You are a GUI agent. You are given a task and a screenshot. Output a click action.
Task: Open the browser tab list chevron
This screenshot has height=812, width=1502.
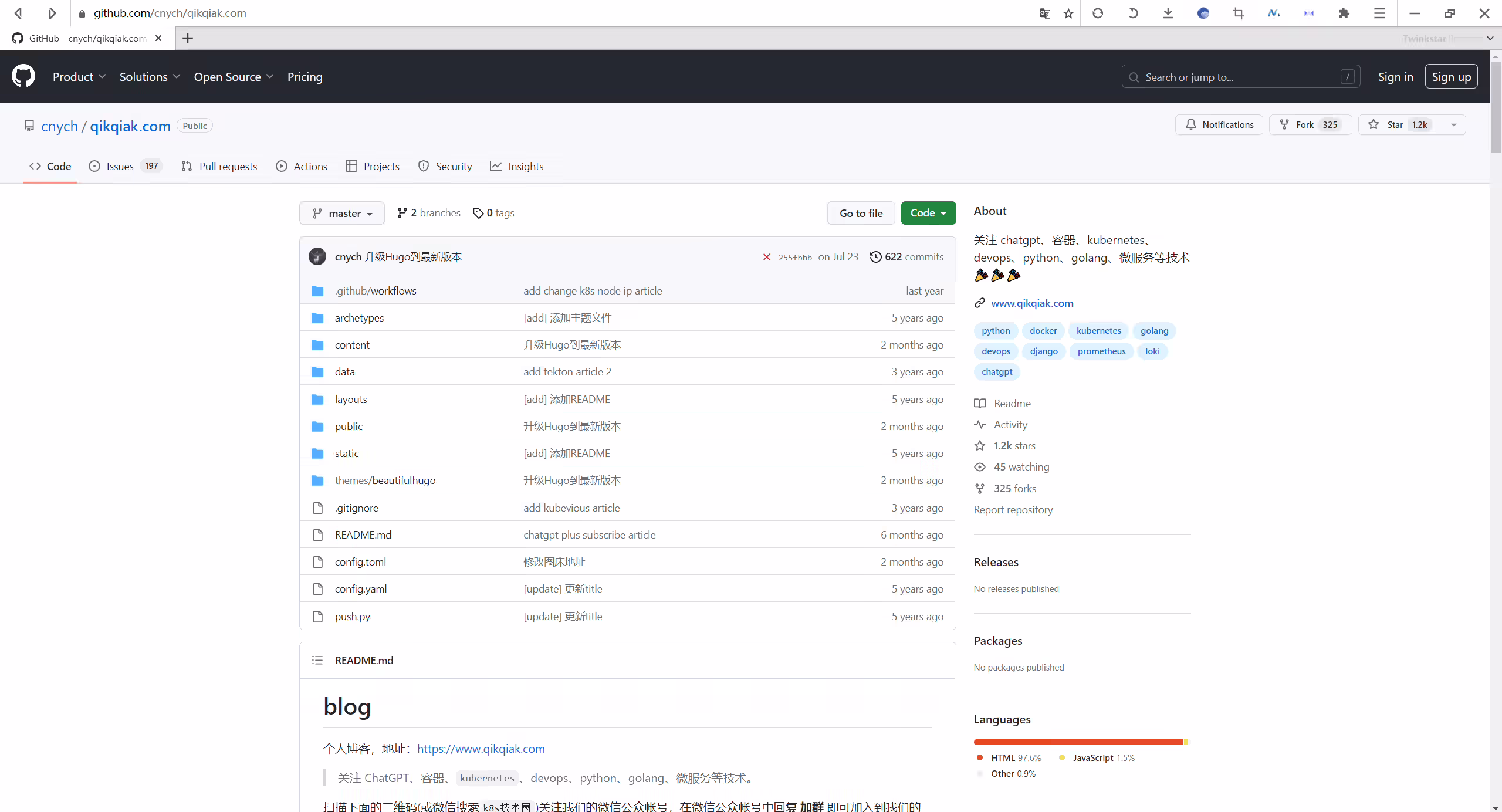pos(1490,38)
